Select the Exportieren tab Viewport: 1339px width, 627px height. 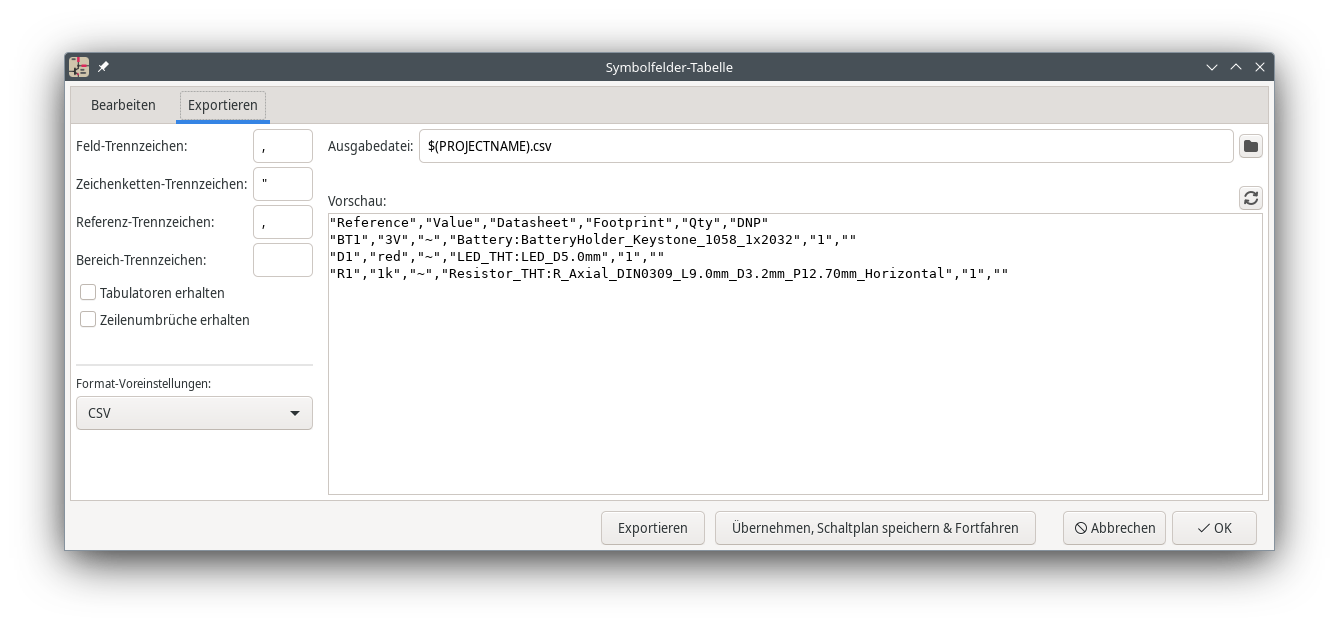tap(223, 105)
